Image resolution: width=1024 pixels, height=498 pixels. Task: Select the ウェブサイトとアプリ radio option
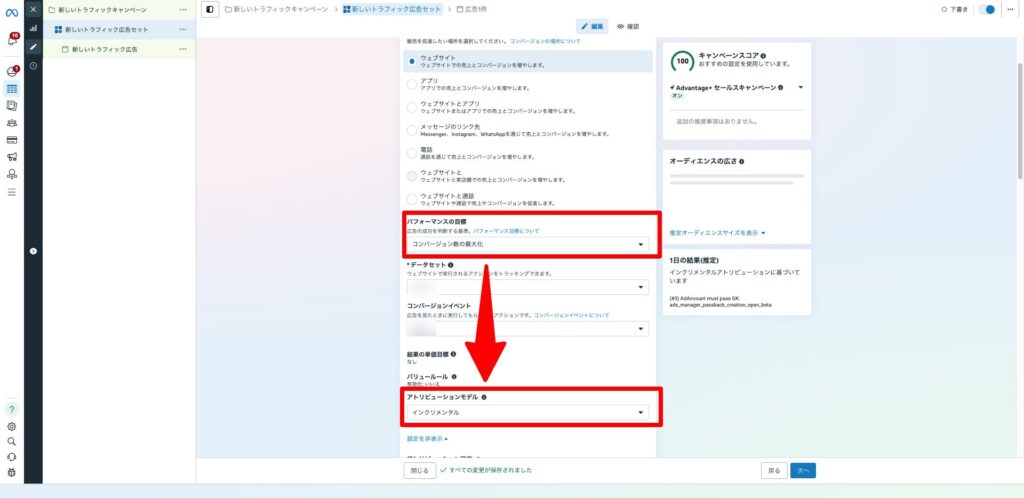tap(411, 107)
